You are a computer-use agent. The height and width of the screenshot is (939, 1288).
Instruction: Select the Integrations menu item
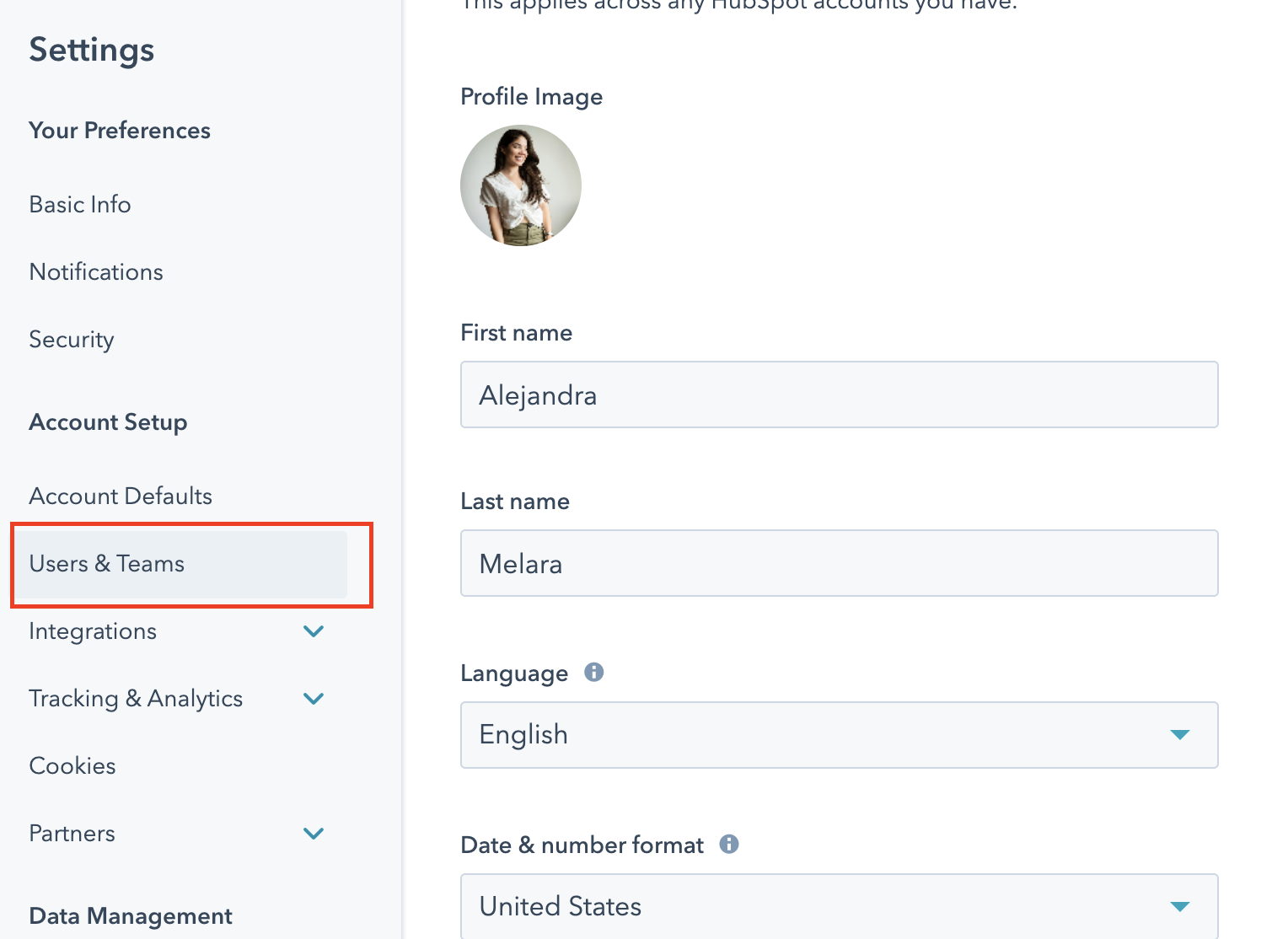pyautogui.click(x=93, y=631)
